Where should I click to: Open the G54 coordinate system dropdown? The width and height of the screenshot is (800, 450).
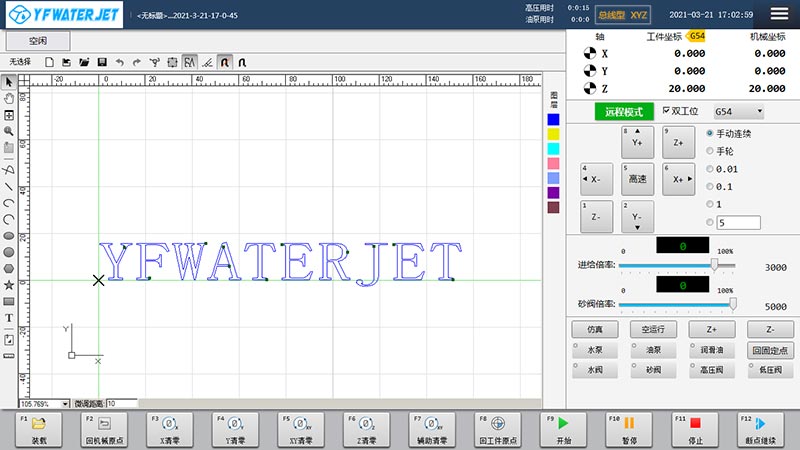[x=738, y=111]
